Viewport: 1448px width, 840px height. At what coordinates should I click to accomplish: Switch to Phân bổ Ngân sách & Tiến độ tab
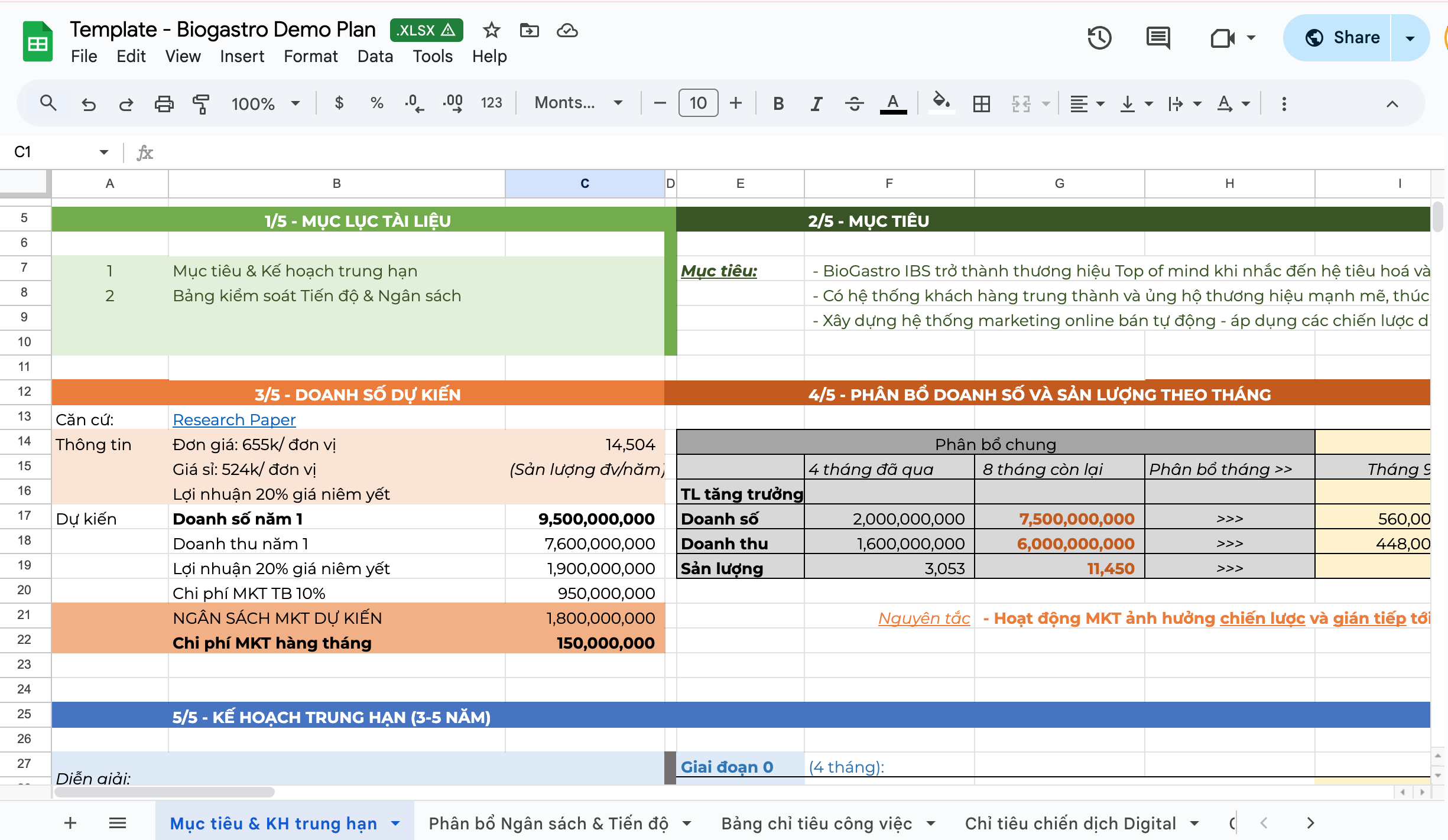tap(548, 823)
